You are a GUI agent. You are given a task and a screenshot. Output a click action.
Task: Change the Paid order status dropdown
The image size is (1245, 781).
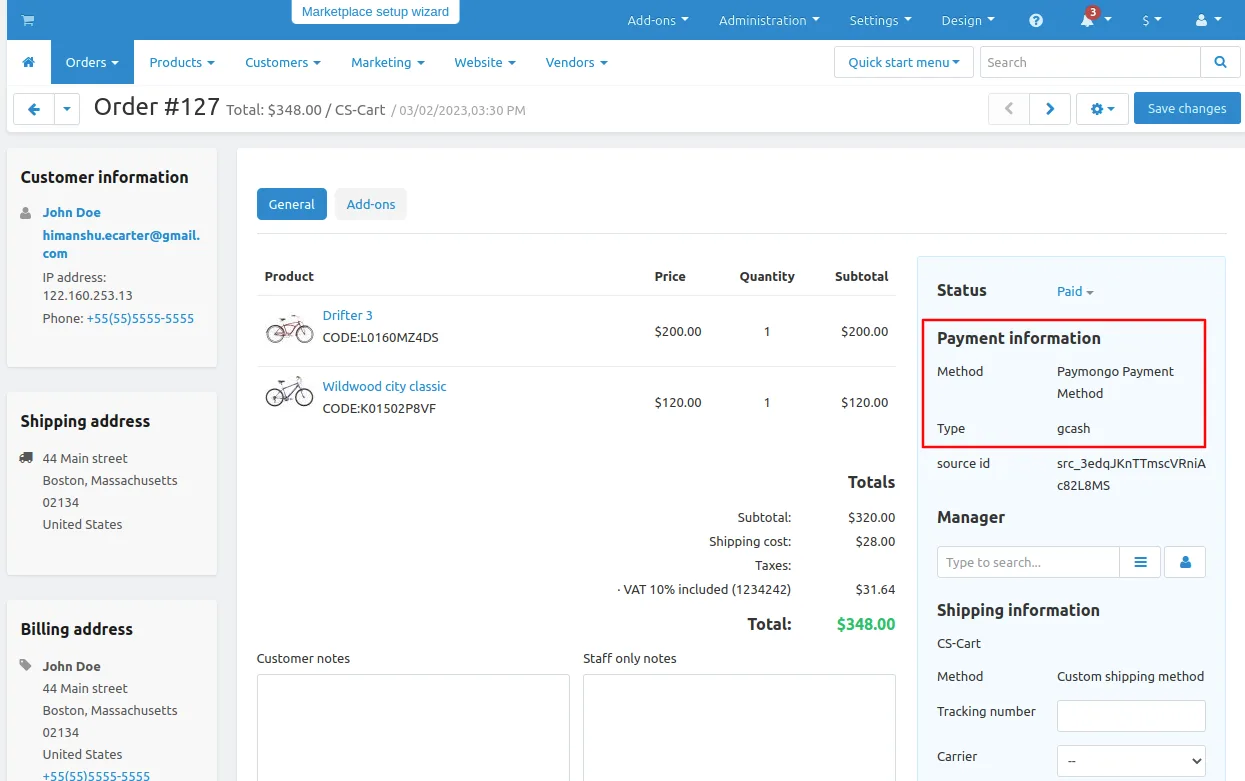click(1075, 291)
